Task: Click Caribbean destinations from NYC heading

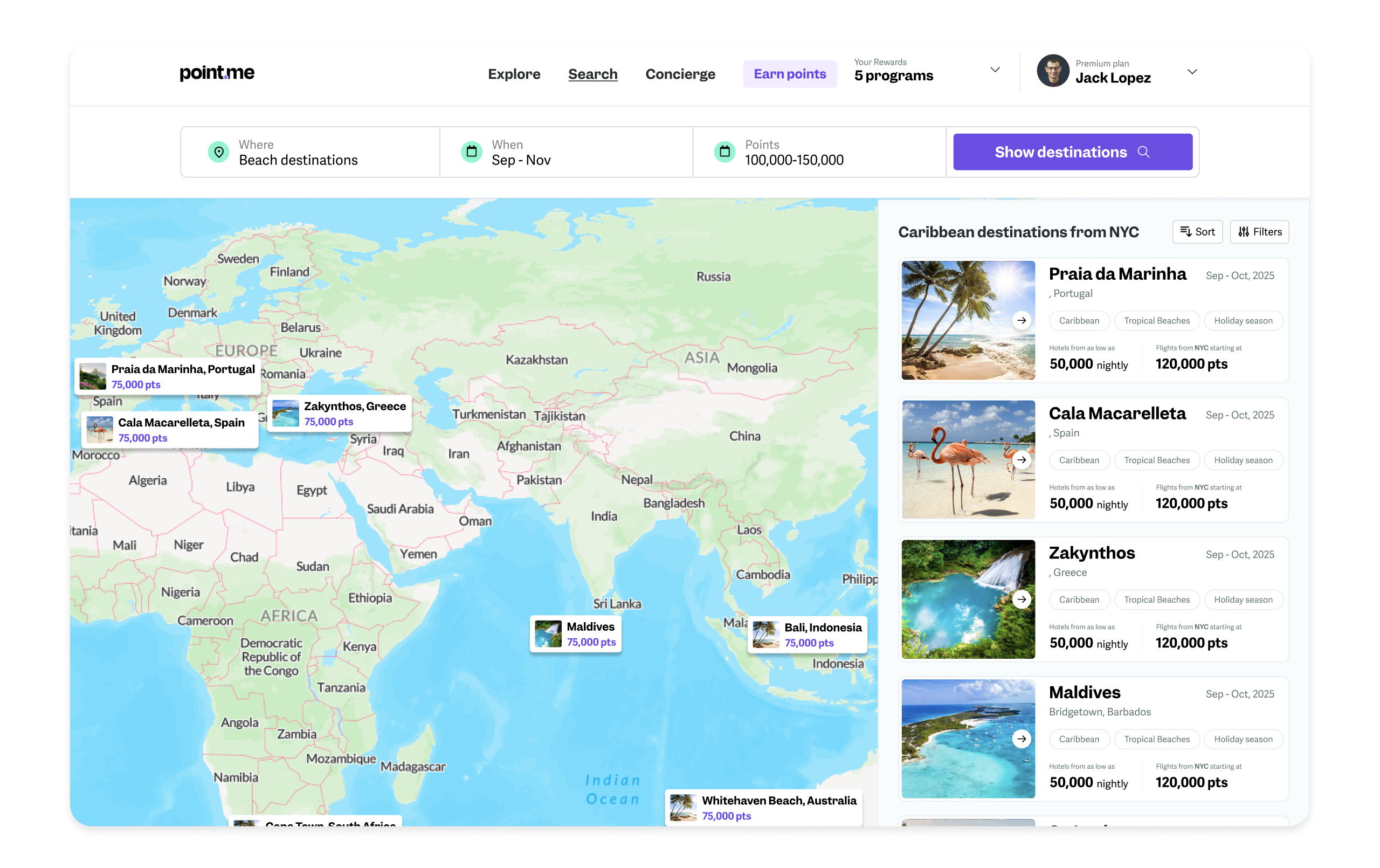Action: pyautogui.click(x=1018, y=232)
